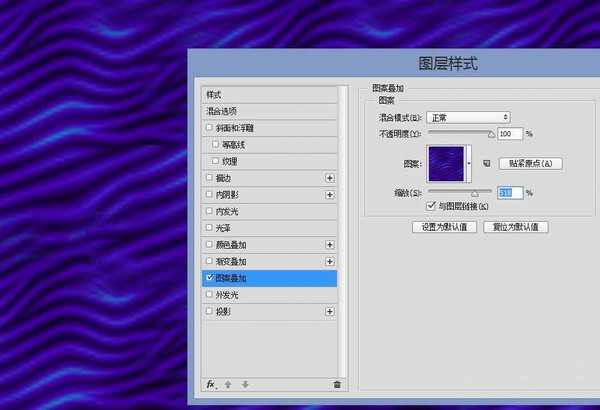This screenshot has height=410, width=600.
Task: Click the 缩放 scale percentage input field
Action: coord(510,192)
